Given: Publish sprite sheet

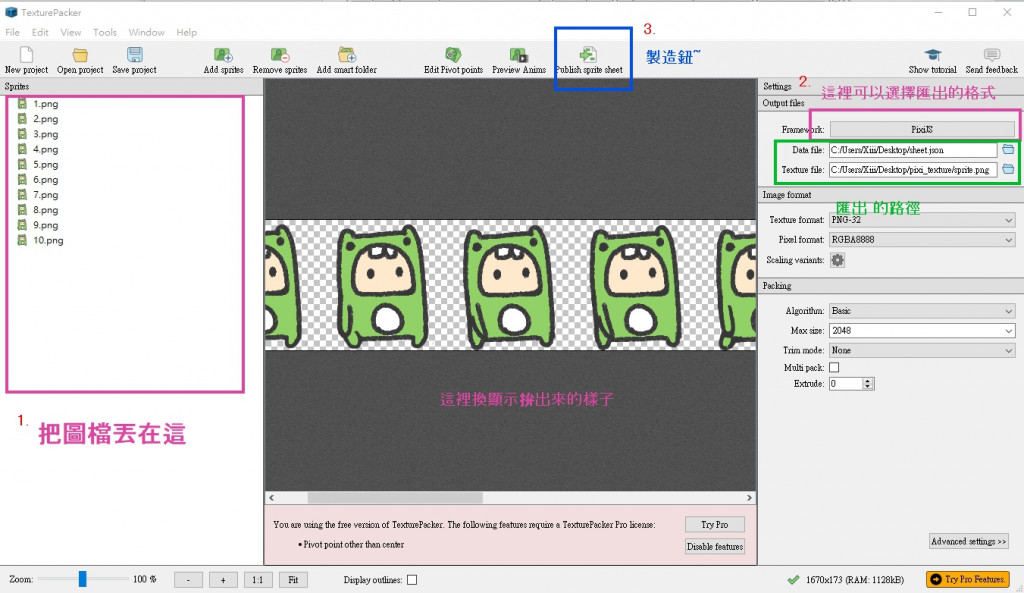Looking at the screenshot, I should click(589, 60).
